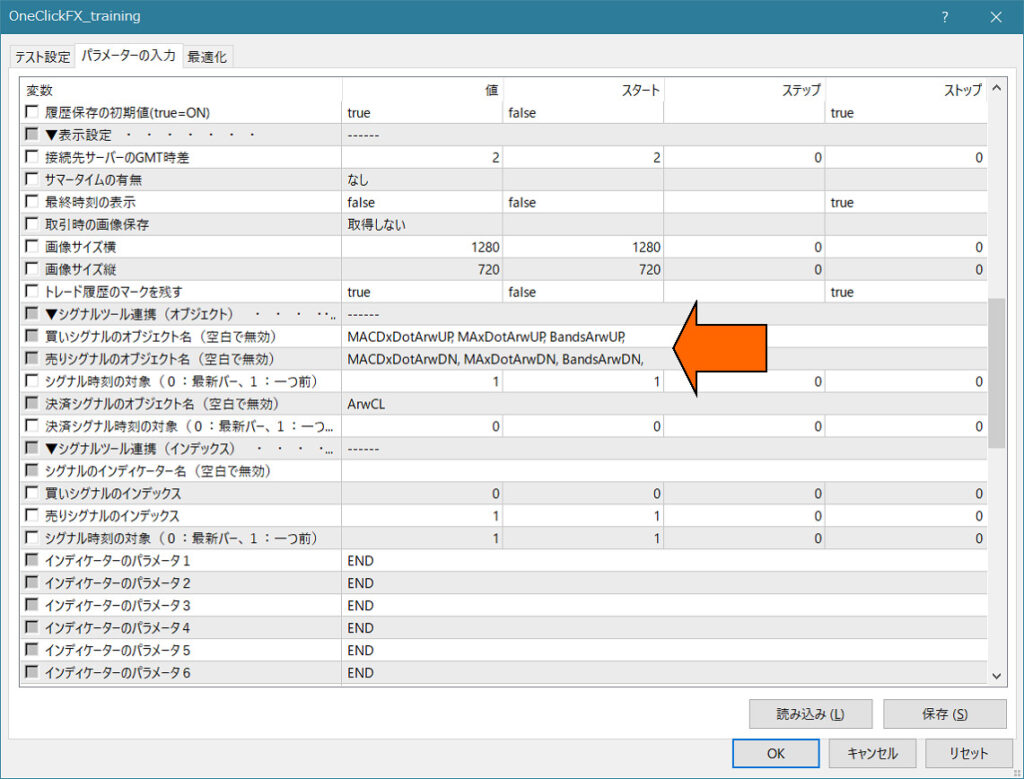
Task: Enable checkbox for 接続先サーバーのGMT時差
Action: 32,157
